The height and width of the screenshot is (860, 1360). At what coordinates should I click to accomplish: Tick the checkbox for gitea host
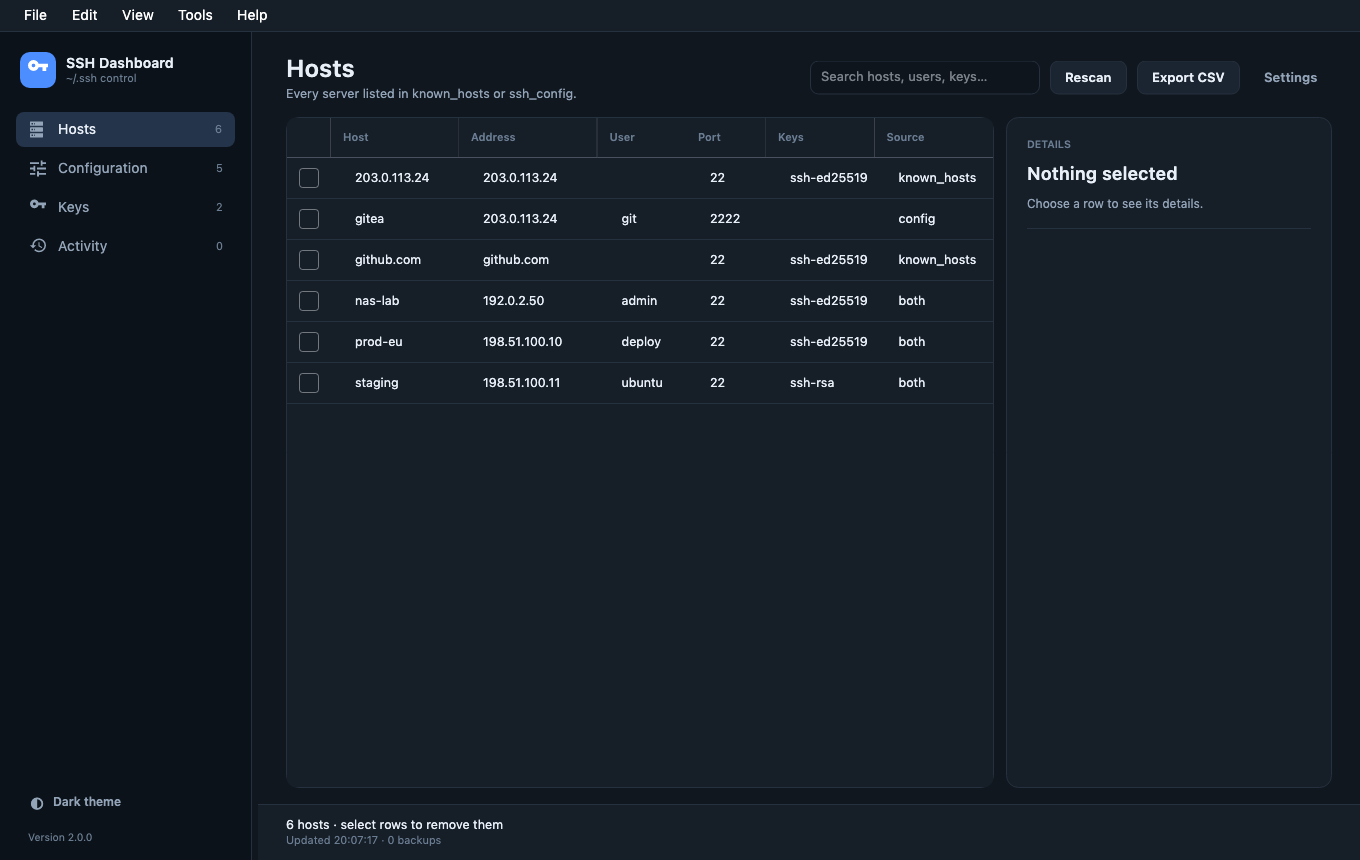[309, 219]
